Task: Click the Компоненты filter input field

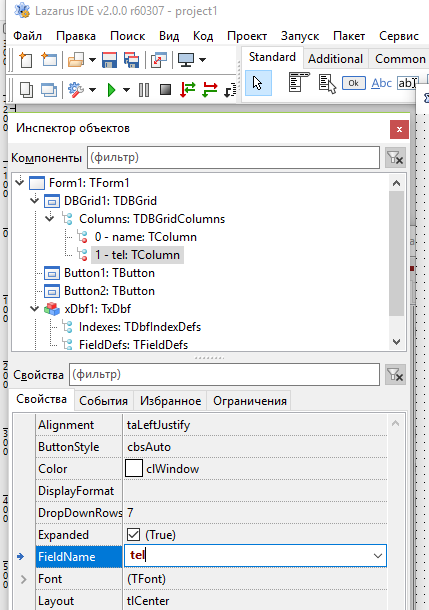Action: coord(233,158)
